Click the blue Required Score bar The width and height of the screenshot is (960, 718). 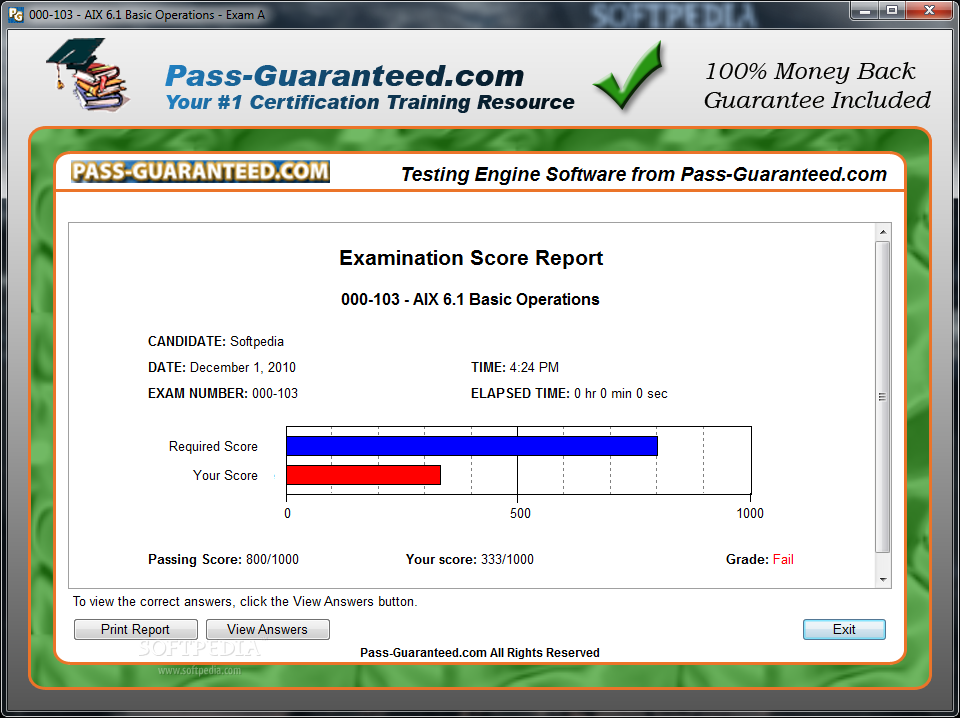click(x=472, y=446)
